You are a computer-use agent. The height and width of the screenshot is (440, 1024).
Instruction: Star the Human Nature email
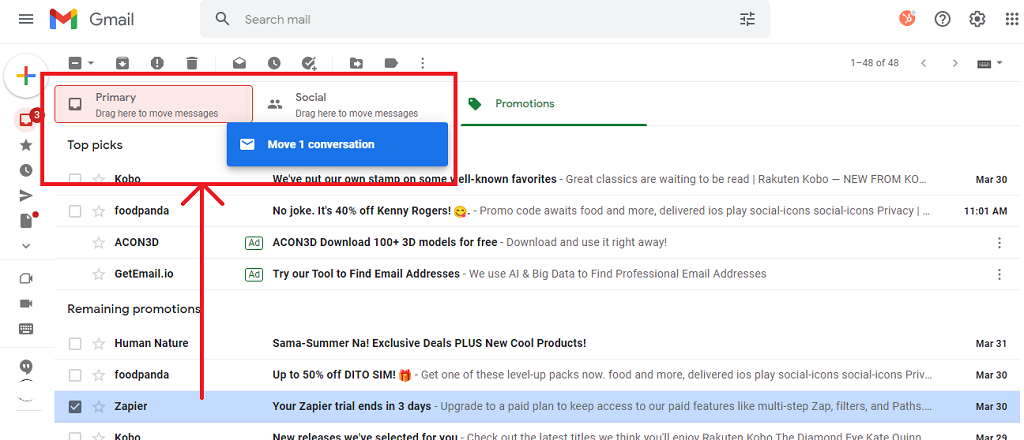(x=99, y=343)
